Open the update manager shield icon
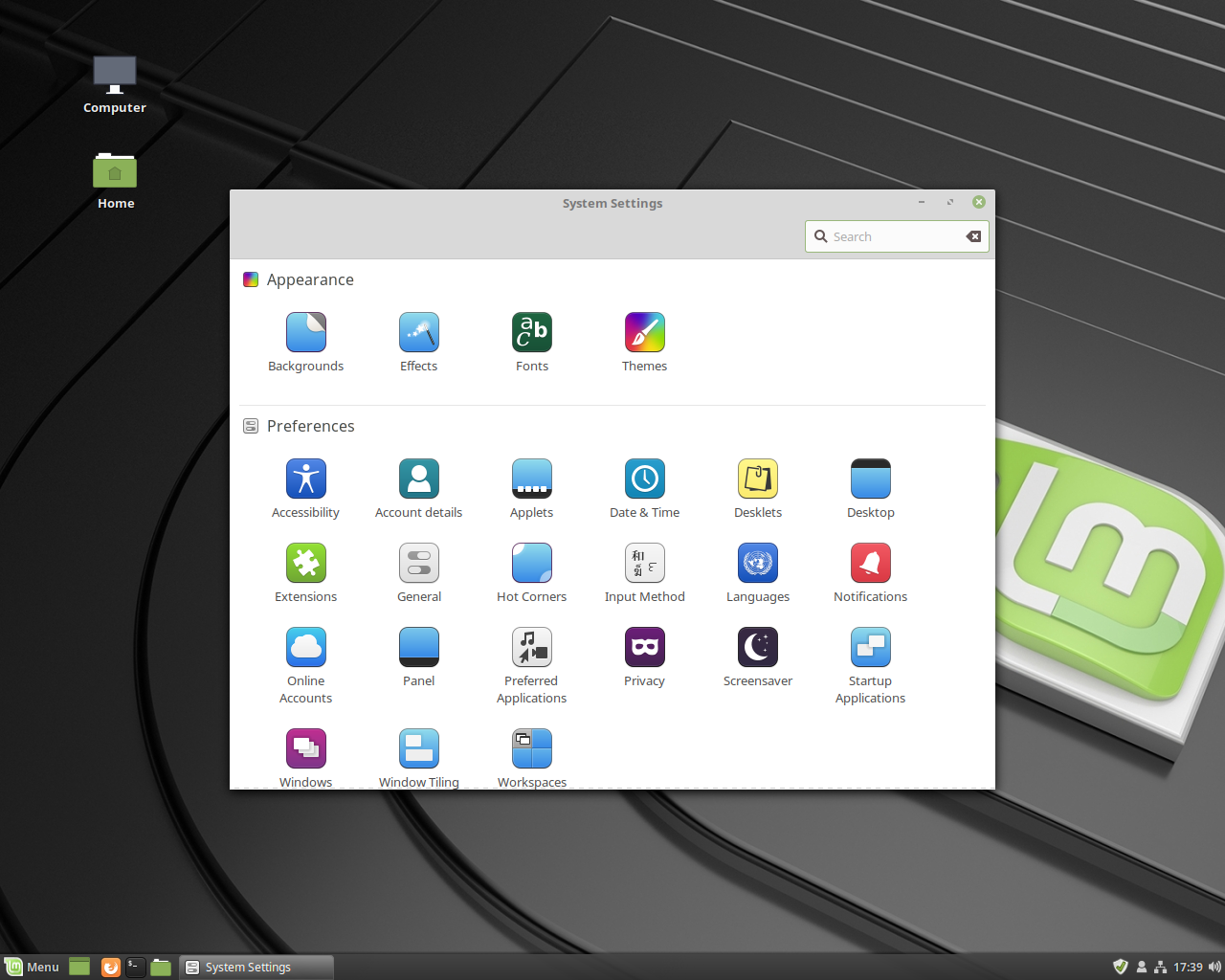Screen dimensions: 1225x980 pyautogui.click(x=1121, y=967)
